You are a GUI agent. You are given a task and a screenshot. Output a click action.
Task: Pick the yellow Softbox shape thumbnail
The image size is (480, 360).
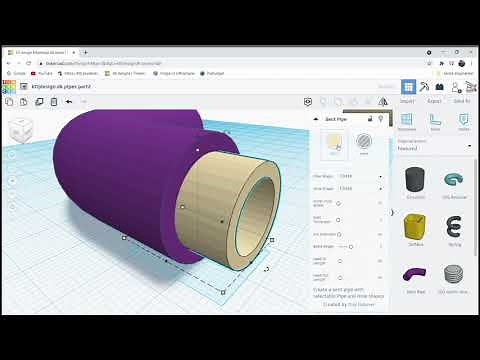point(415,227)
